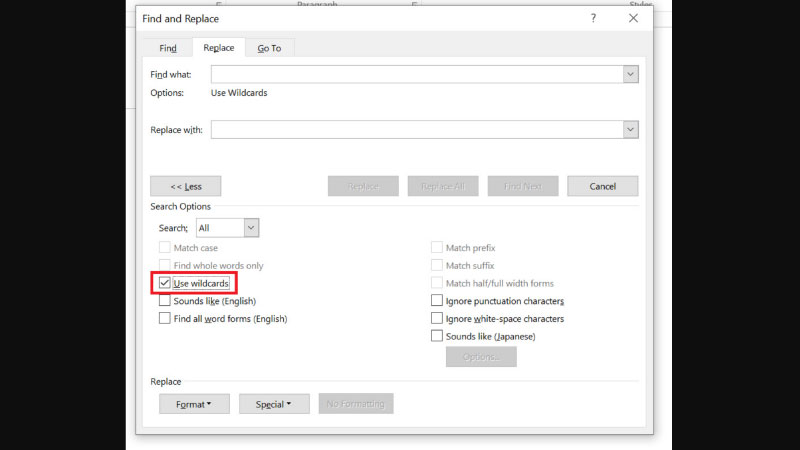Uncheck the Use wildcards checkbox
The height and width of the screenshot is (450, 800).
(165, 284)
